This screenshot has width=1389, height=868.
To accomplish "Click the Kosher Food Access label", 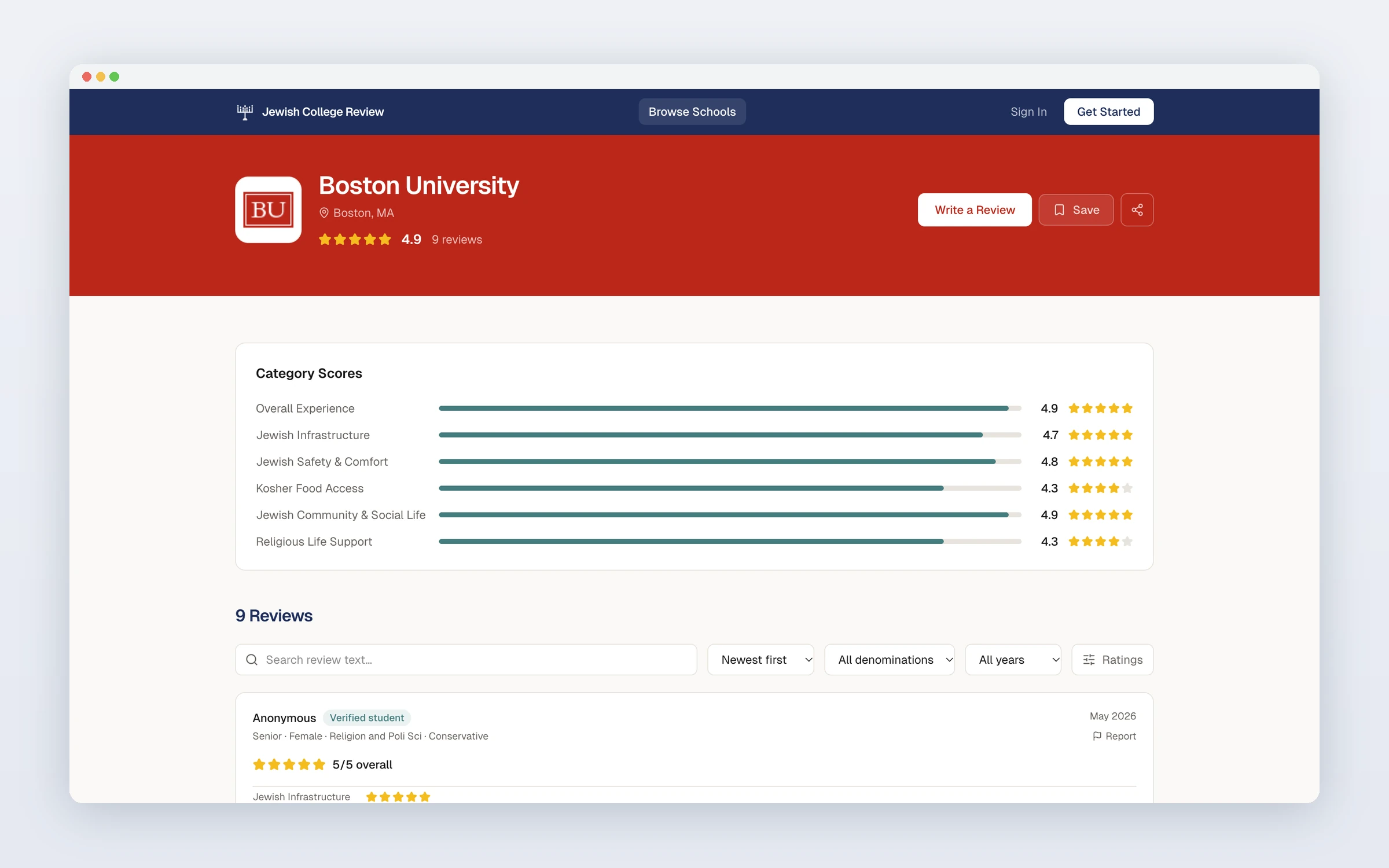I will point(310,488).
